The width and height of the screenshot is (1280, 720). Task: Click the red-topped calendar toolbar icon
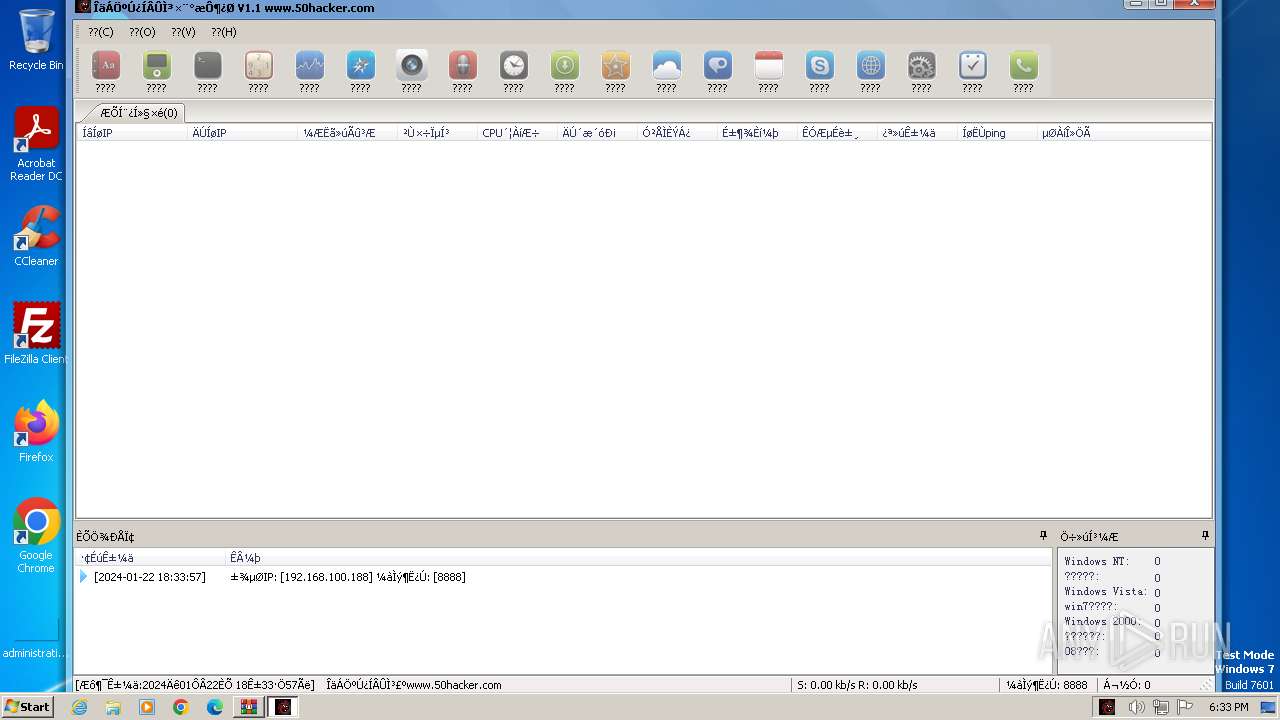click(769, 66)
